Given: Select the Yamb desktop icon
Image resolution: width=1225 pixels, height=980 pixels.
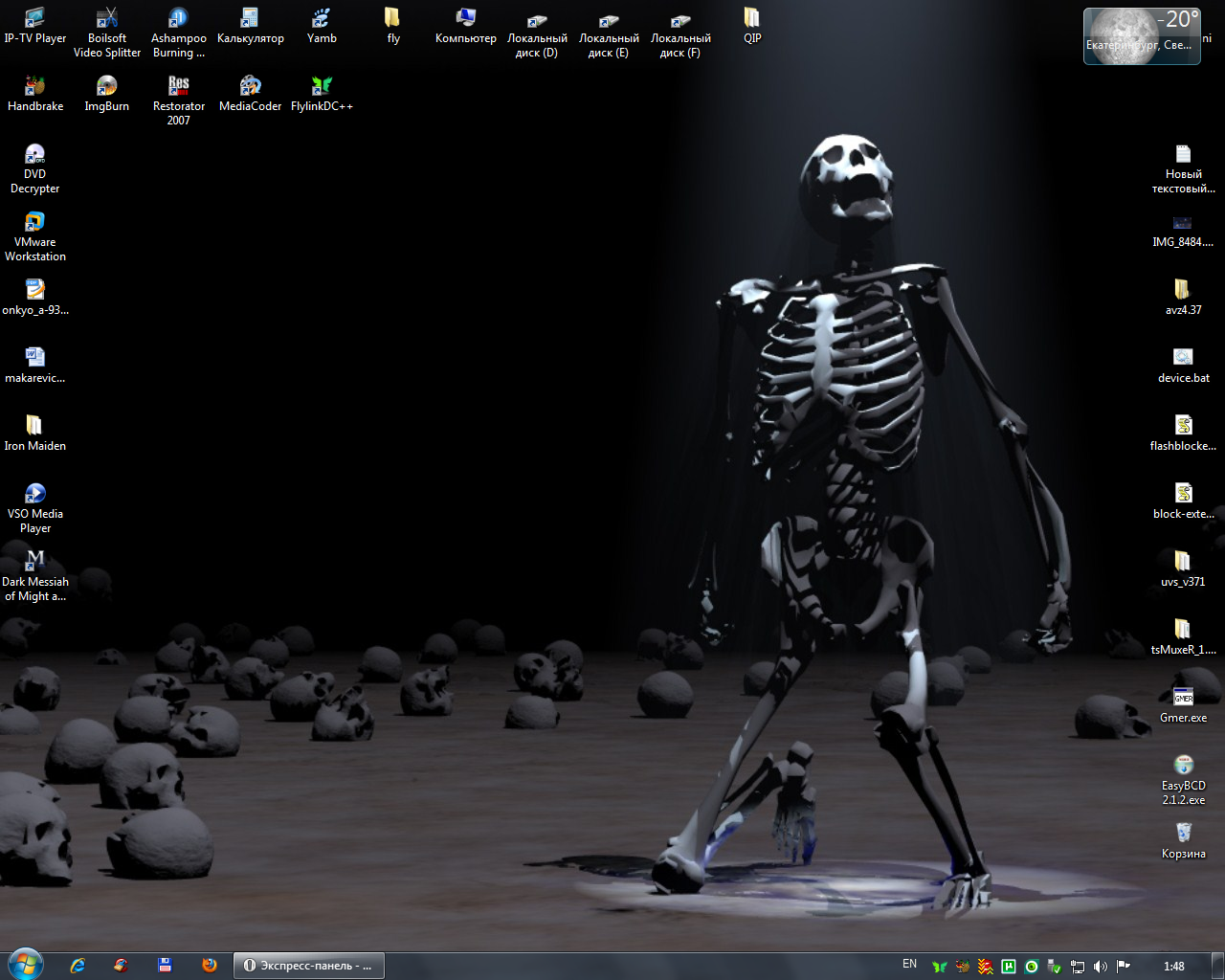Looking at the screenshot, I should coord(323,26).
